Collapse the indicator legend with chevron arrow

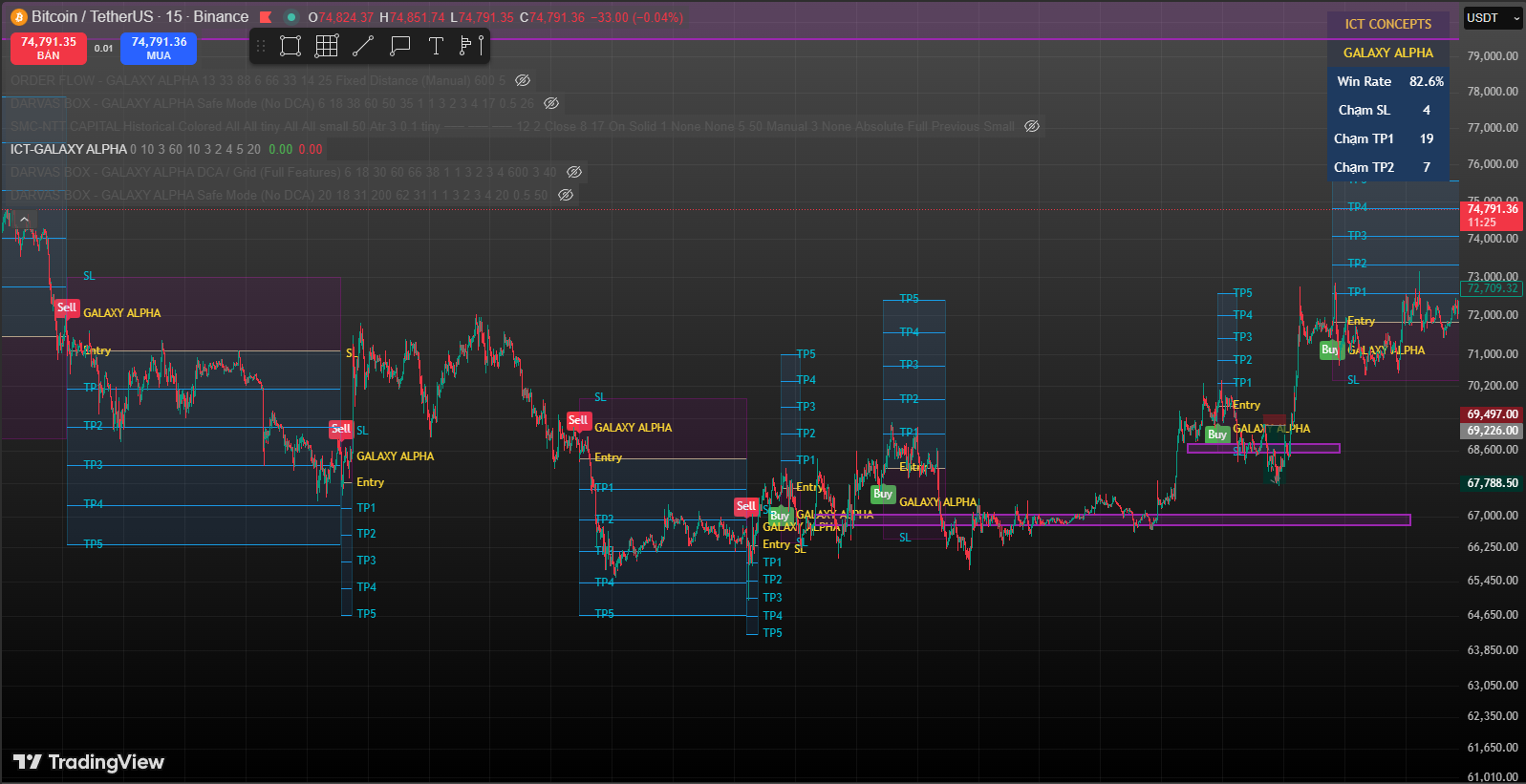coord(25,220)
